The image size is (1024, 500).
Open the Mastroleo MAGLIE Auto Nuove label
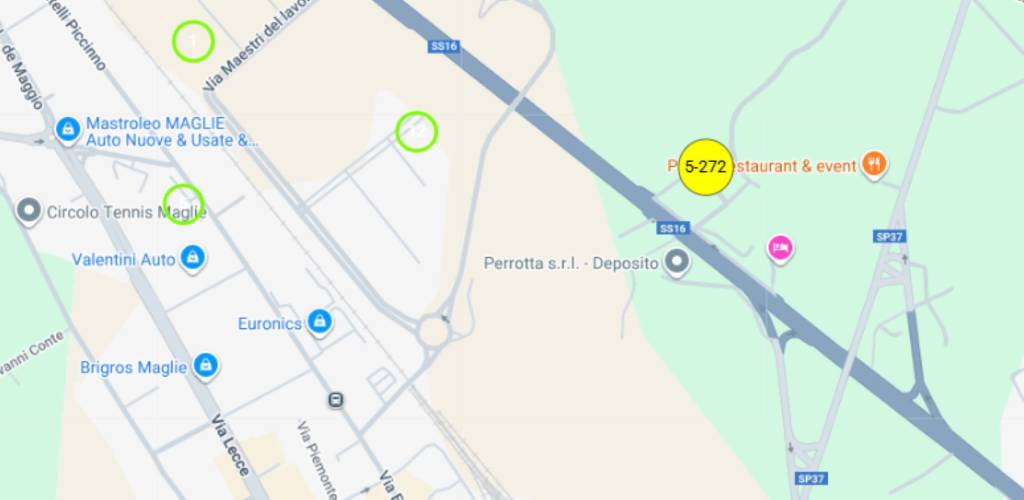(172, 132)
